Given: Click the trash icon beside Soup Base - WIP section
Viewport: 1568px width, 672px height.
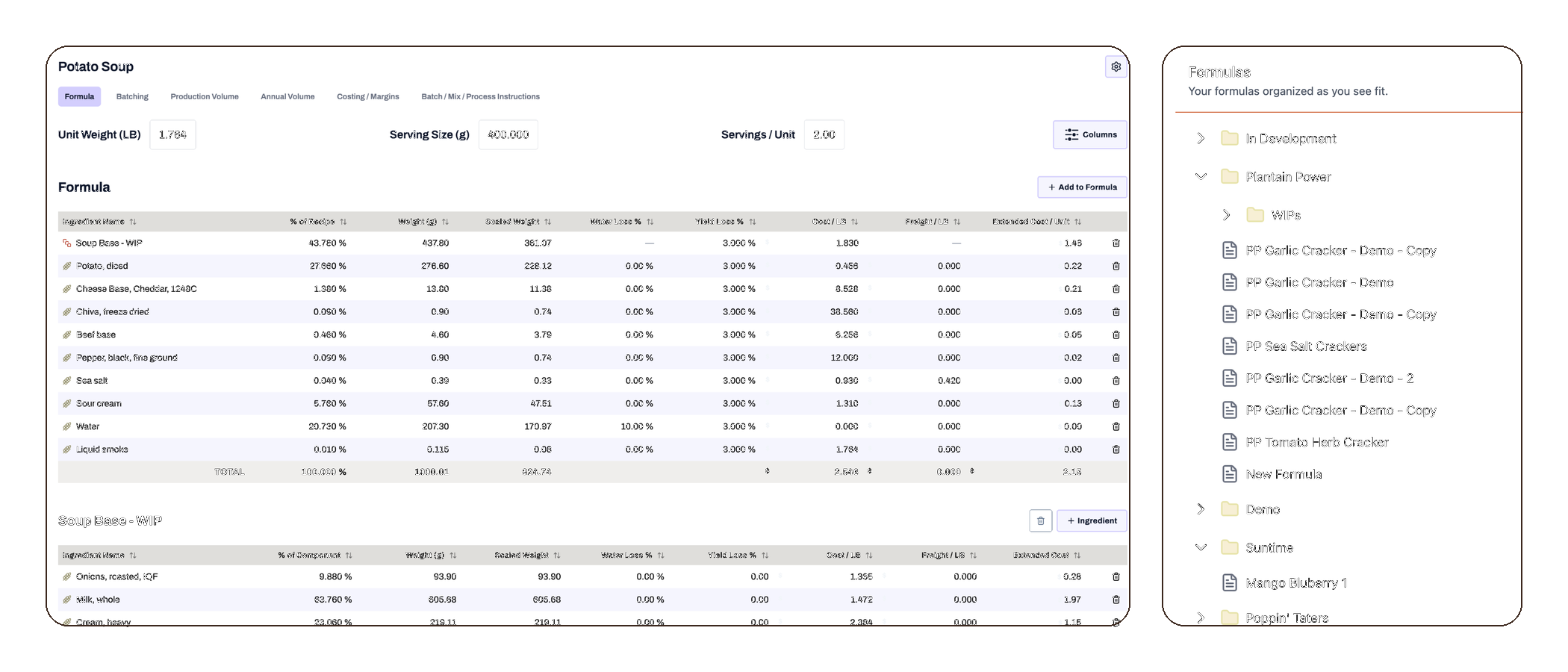Looking at the screenshot, I should point(1040,520).
